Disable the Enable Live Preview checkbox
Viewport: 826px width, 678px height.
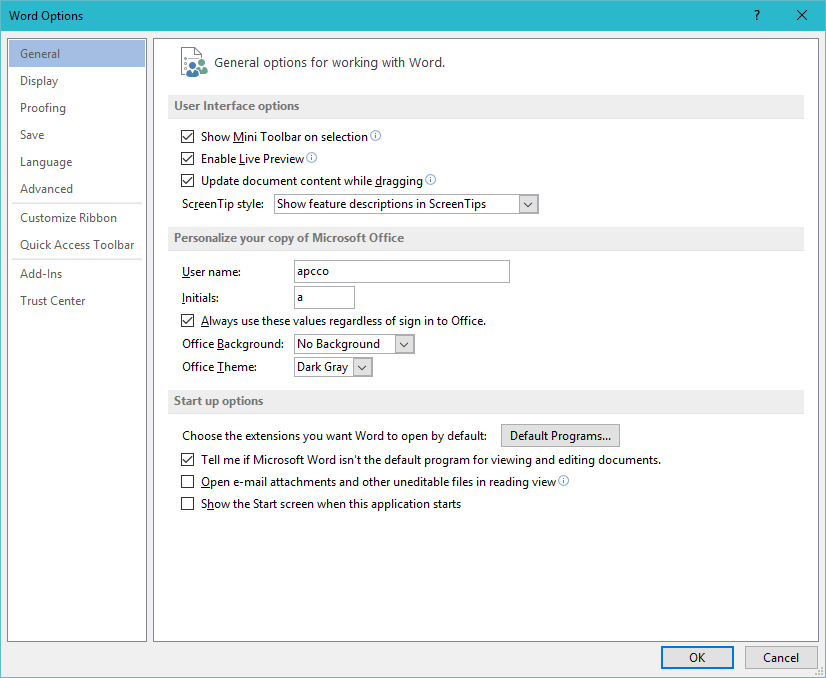pyautogui.click(x=187, y=159)
